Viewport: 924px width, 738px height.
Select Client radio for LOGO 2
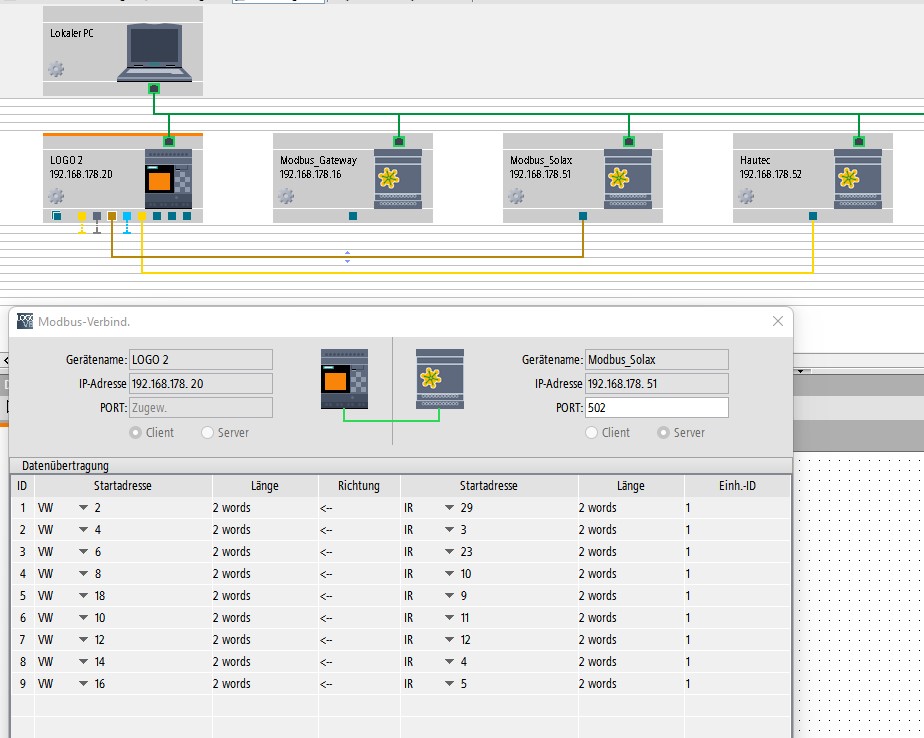pyautogui.click(x=136, y=433)
